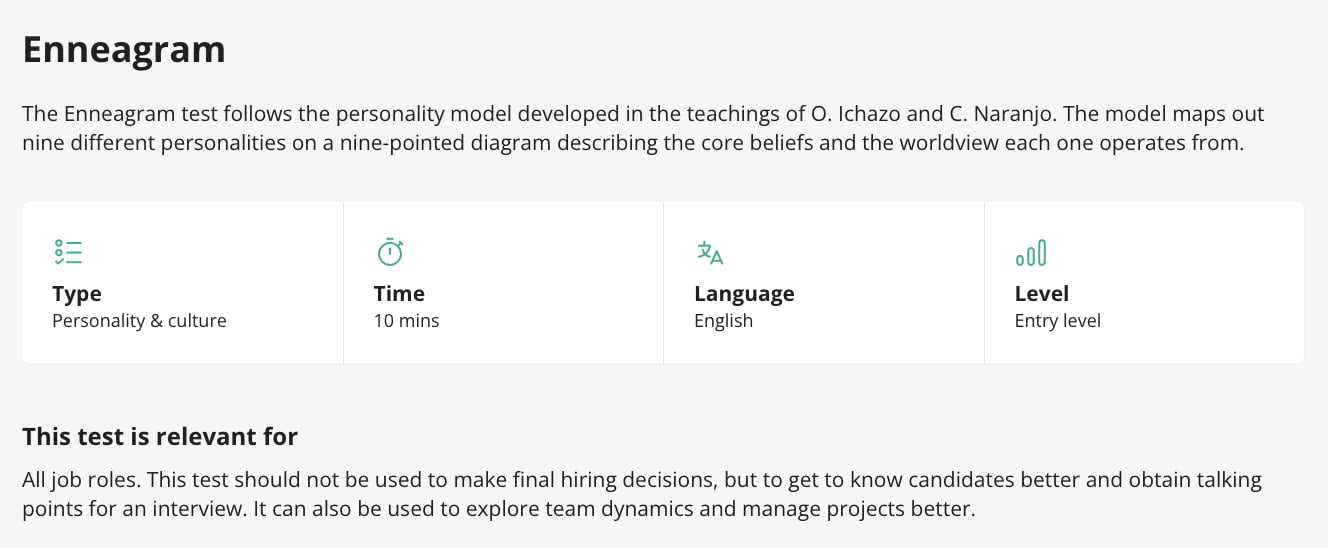Click the 'All job roles' paragraph text

[x=642, y=494]
